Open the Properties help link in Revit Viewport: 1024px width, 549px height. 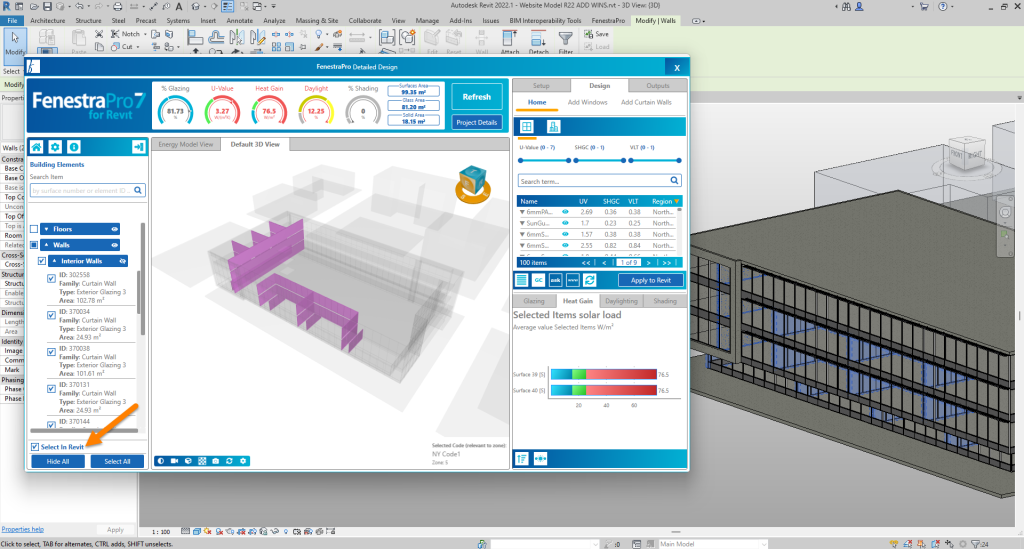[x=22, y=529]
